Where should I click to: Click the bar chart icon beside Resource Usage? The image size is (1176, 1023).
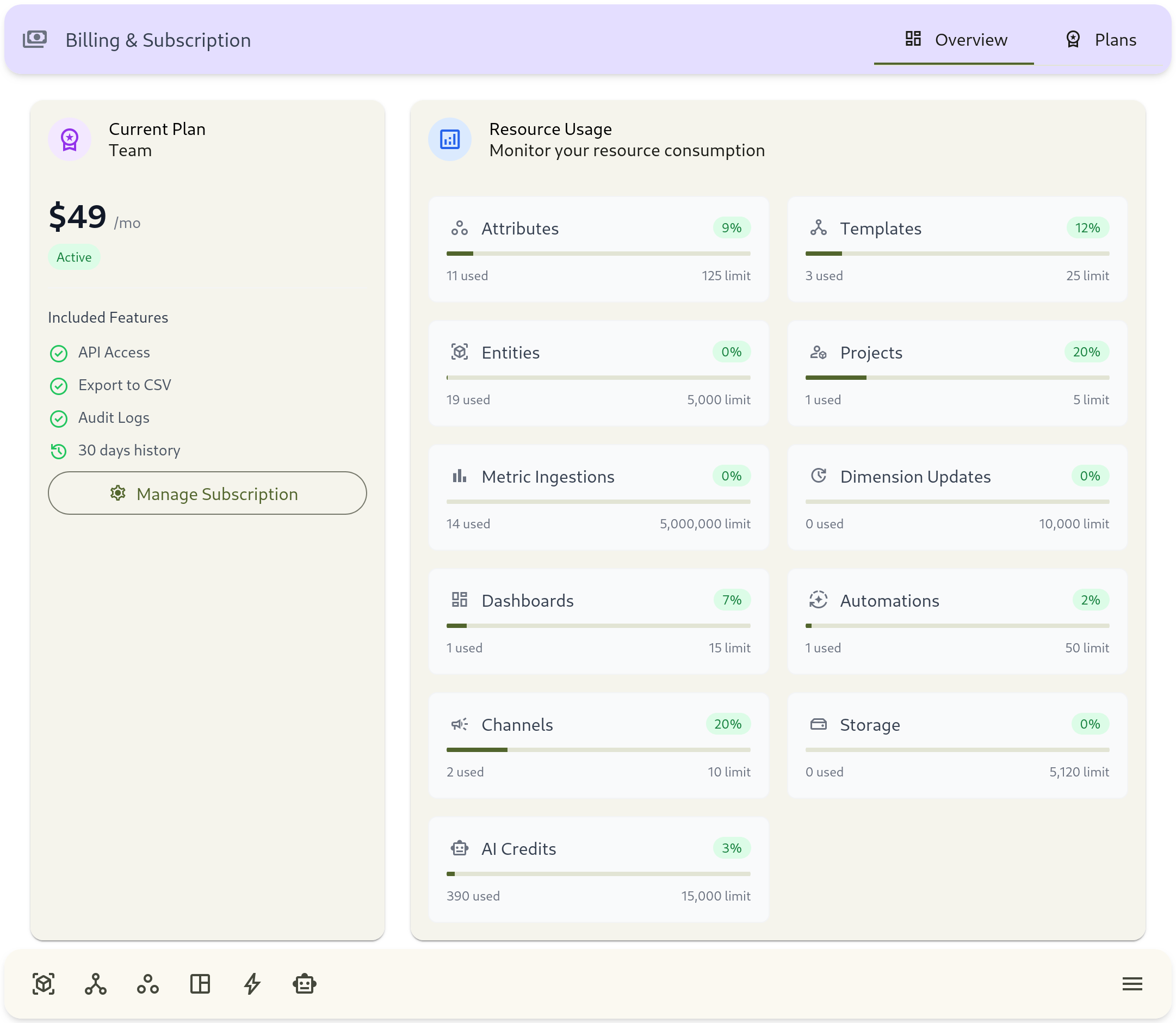point(450,139)
